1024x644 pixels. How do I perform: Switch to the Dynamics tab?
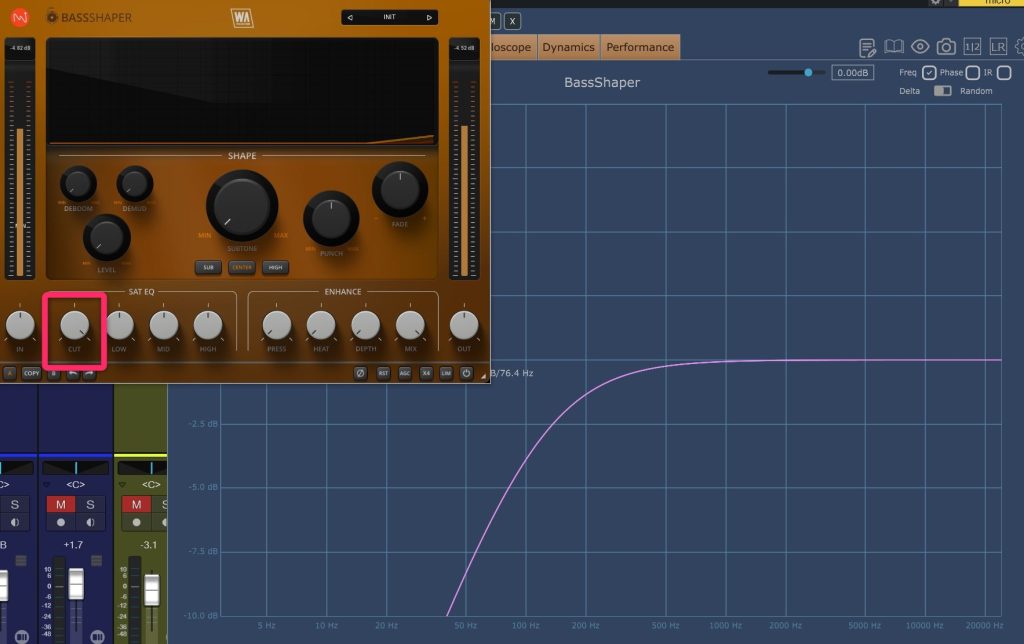click(x=568, y=47)
